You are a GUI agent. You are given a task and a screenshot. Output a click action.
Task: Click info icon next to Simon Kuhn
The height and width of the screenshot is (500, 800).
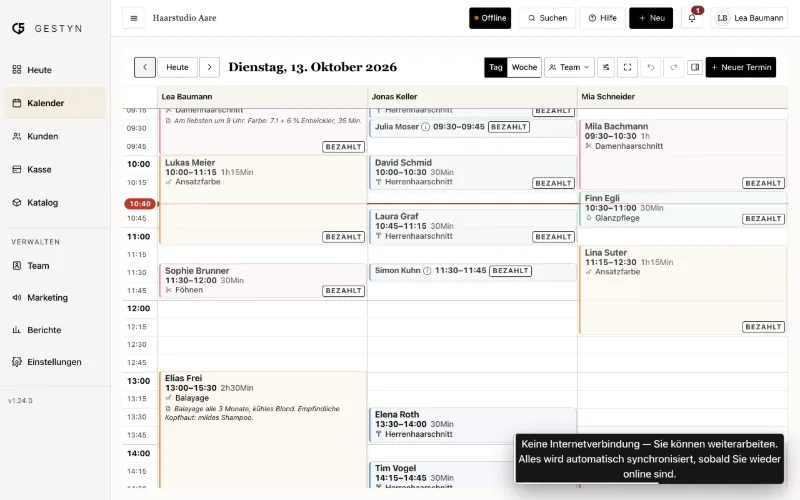[x=427, y=271]
